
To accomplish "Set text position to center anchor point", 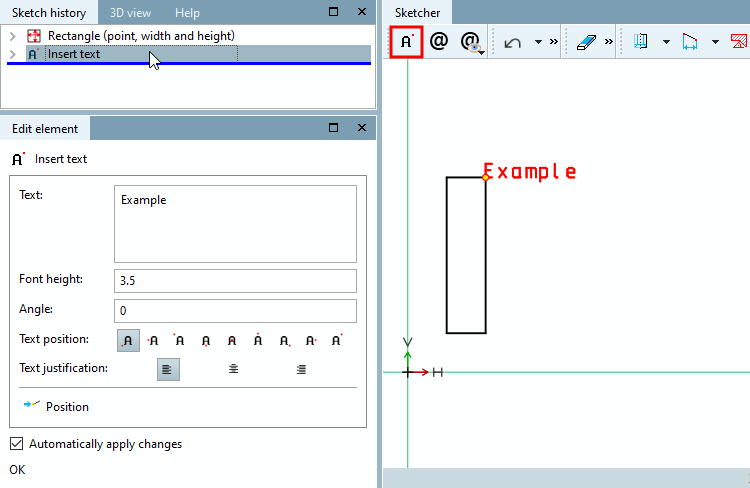I will point(232,340).
